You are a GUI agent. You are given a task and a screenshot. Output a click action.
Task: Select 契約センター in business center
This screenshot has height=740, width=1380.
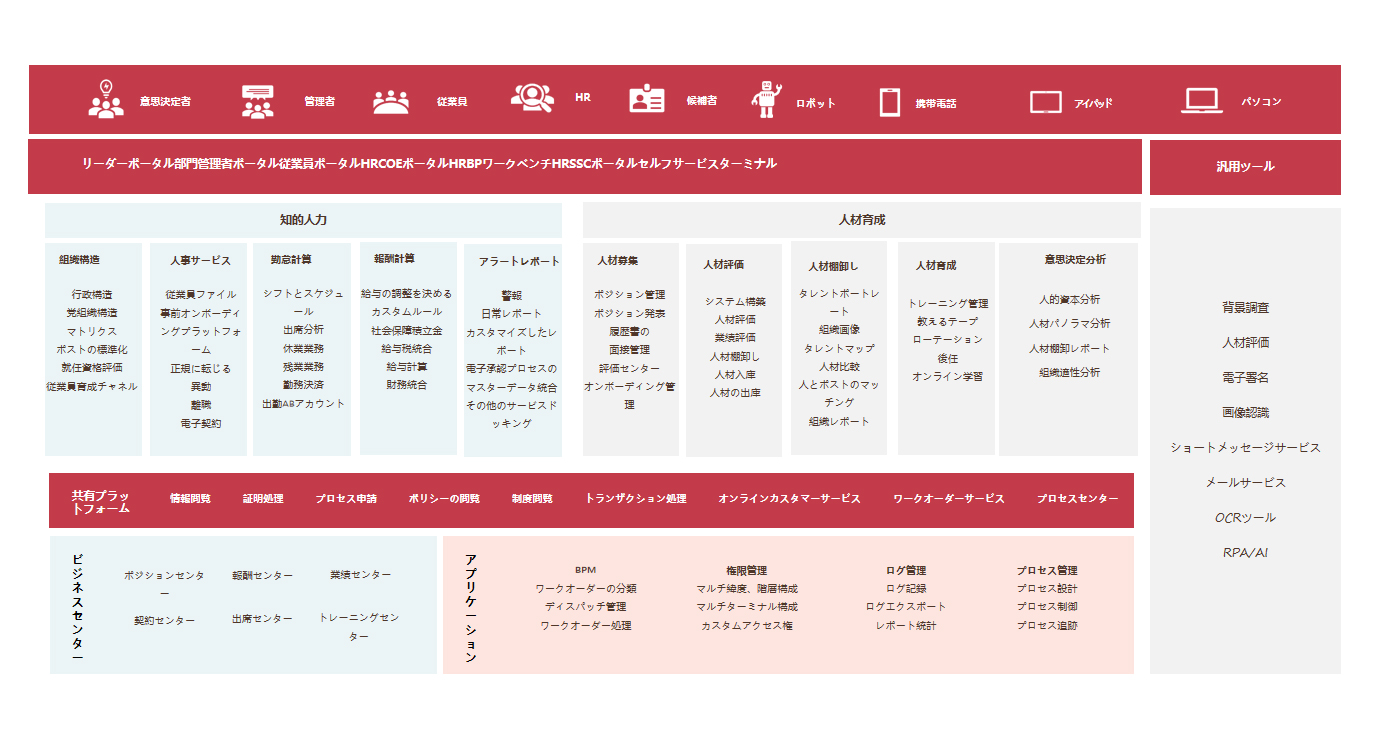[165, 621]
